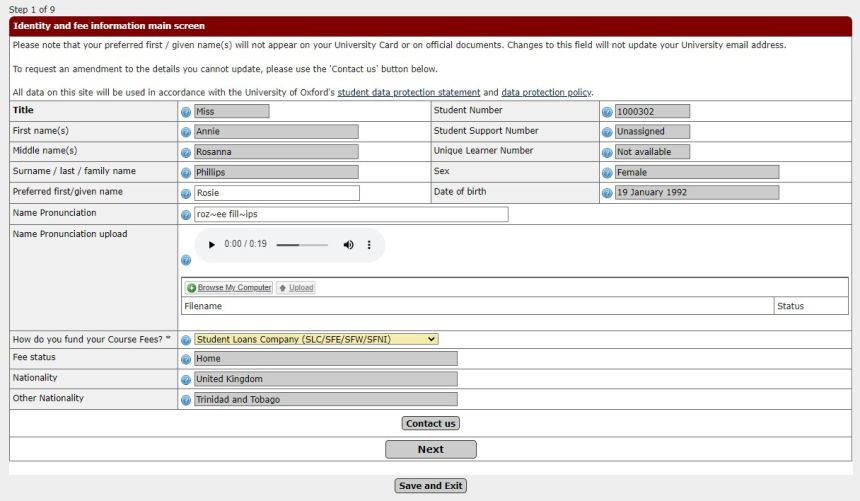Mute the audio player volume

pos(348,245)
